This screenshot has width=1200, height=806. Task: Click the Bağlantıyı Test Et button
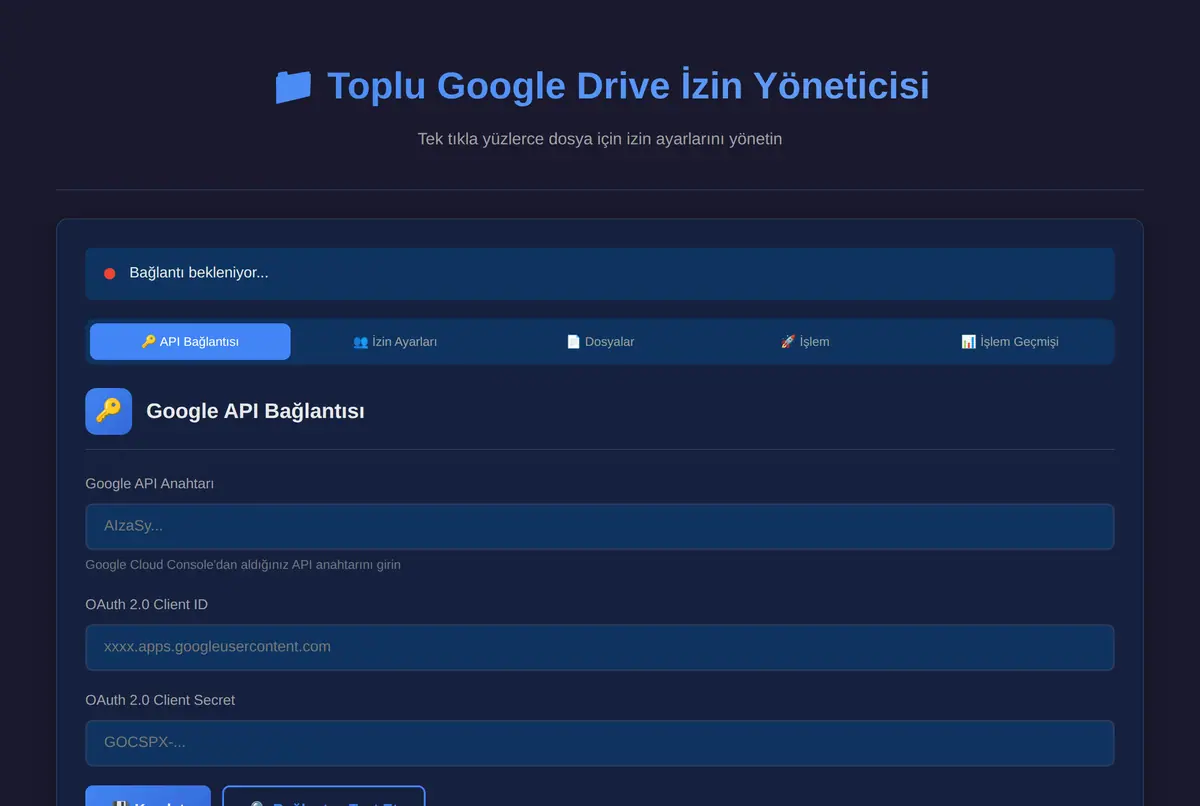324,796
